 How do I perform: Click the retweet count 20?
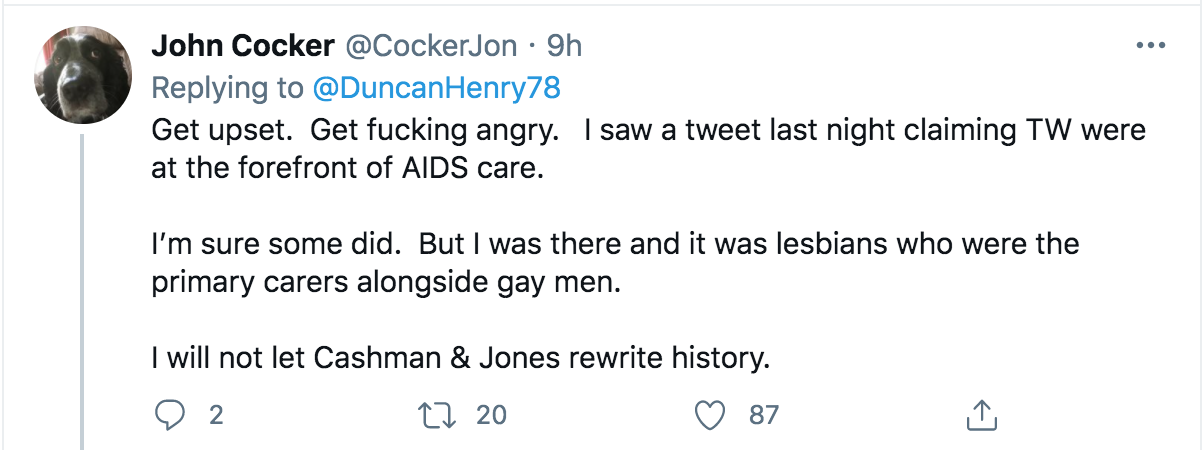tap(491, 414)
